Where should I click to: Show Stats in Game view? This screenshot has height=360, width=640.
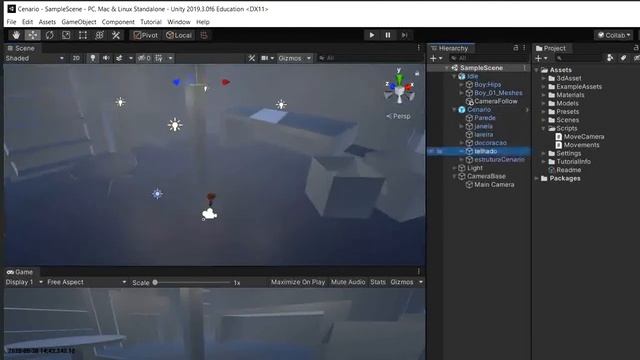(378, 282)
